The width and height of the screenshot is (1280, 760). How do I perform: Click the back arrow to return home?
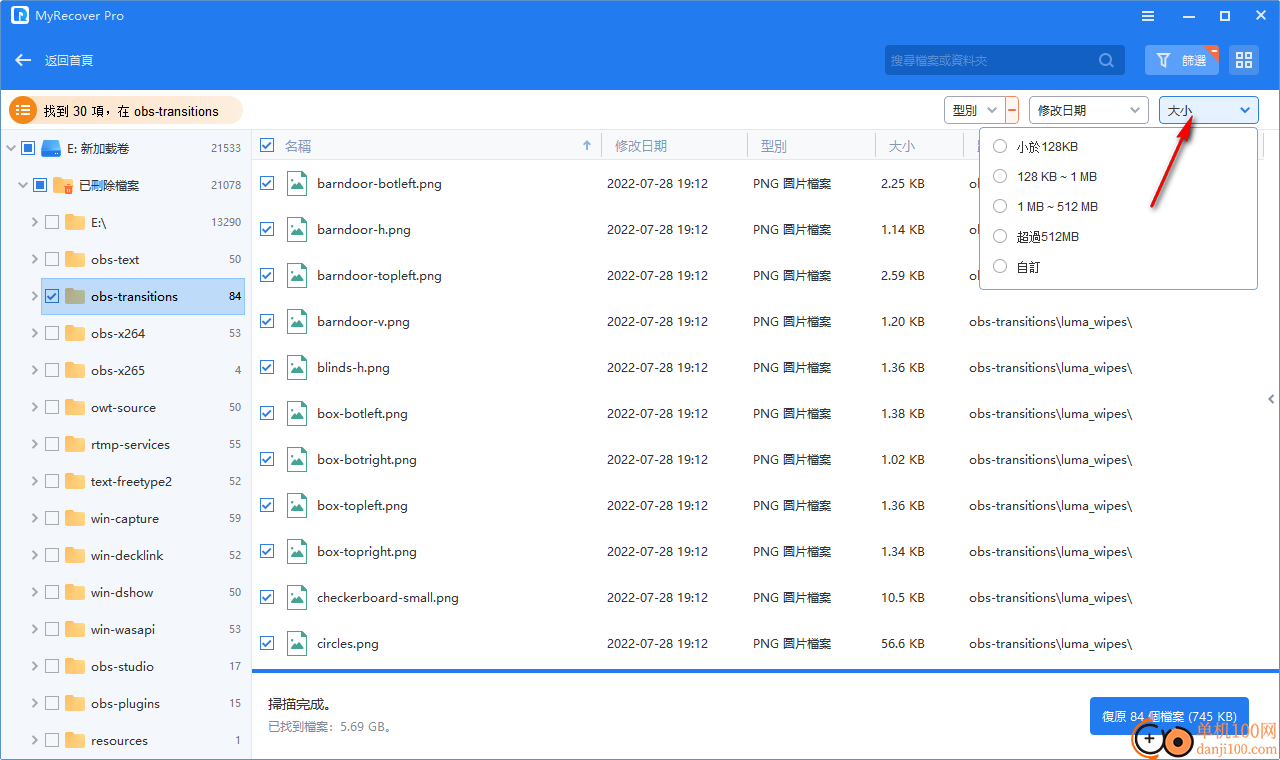pyautogui.click(x=23, y=60)
